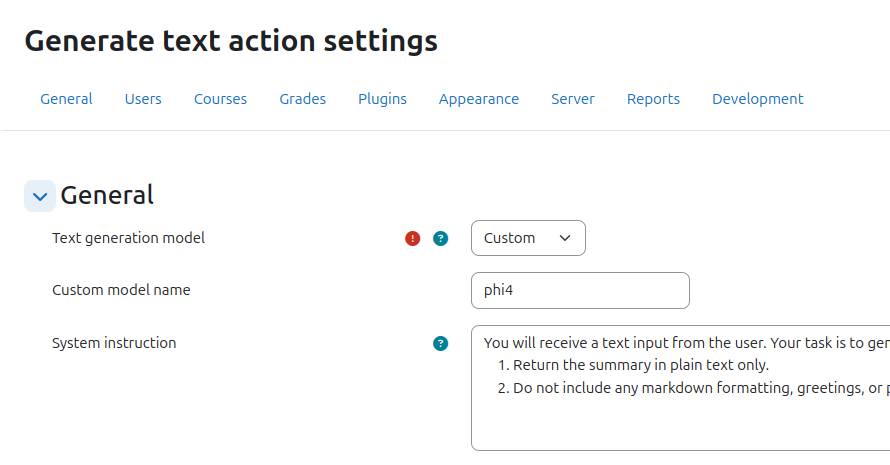View the Reports tab

click(653, 99)
